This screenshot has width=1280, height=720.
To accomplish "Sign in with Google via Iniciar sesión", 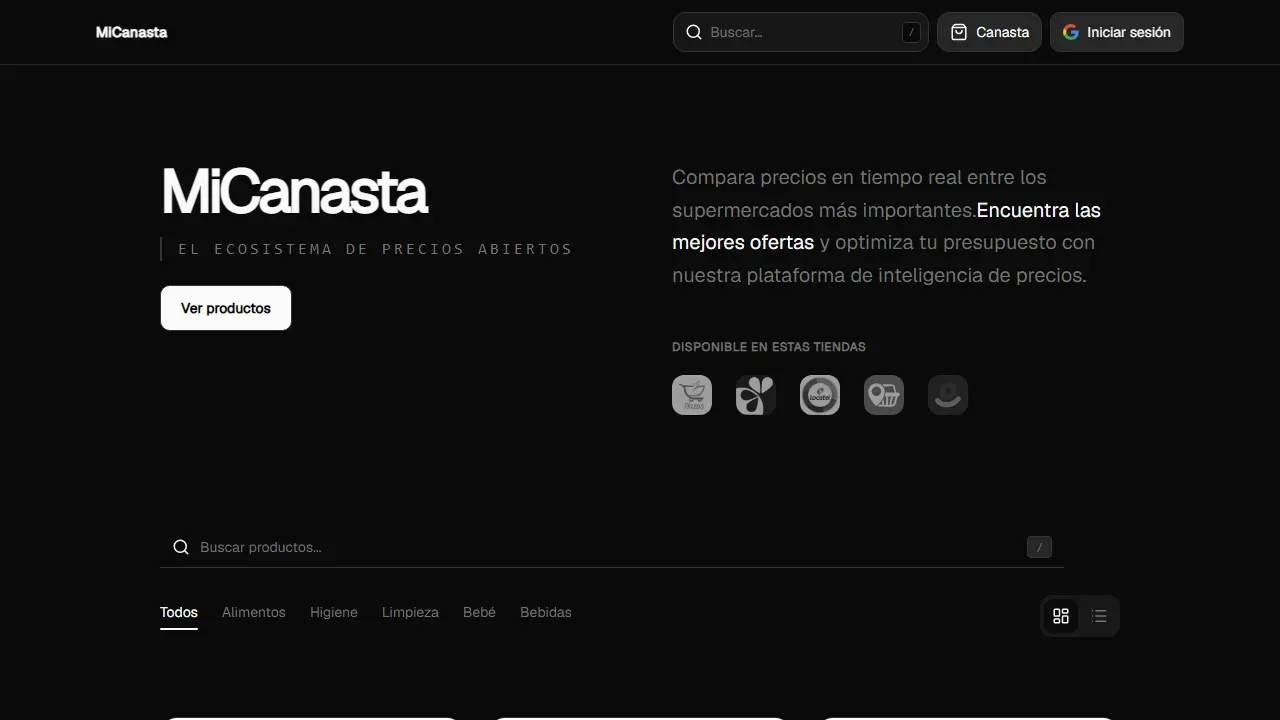I will click(1117, 32).
